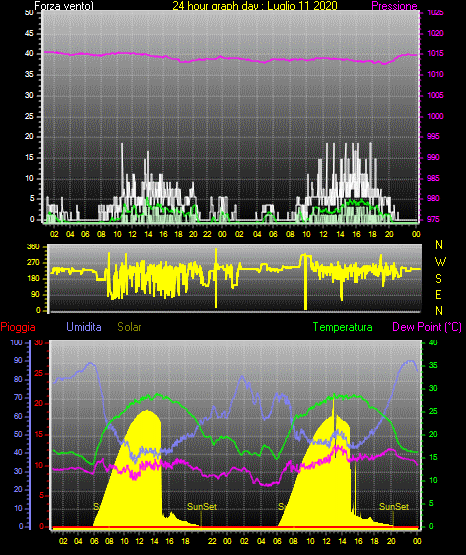Click '1005' on the pressure axis
The image size is (466, 555).
click(436, 95)
